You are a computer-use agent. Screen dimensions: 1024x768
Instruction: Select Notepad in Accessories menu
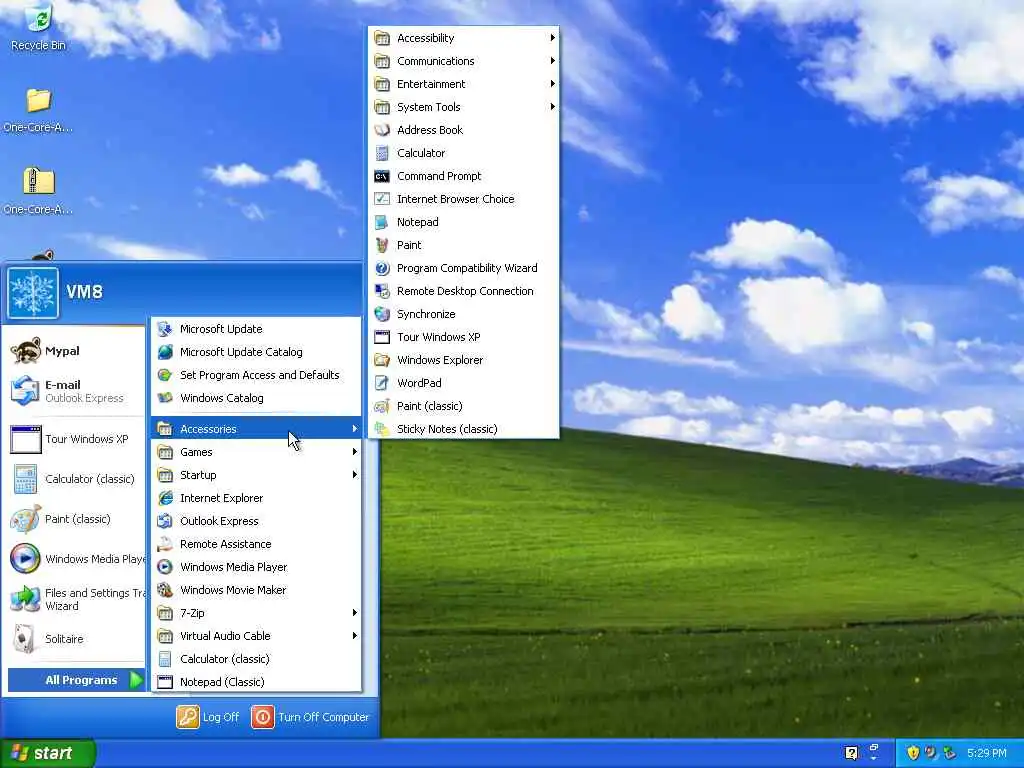click(464, 222)
